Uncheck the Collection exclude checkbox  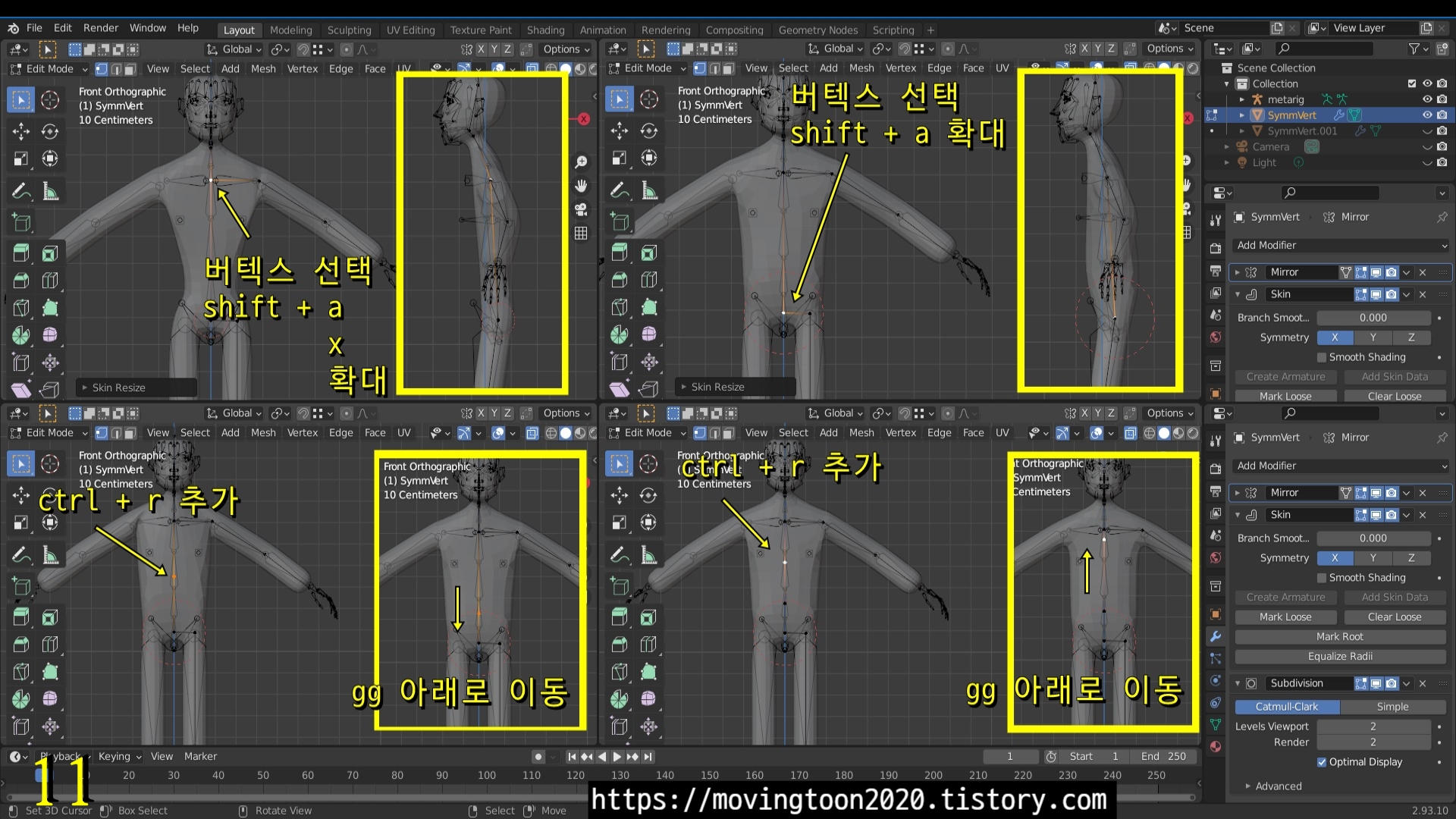tap(1412, 83)
